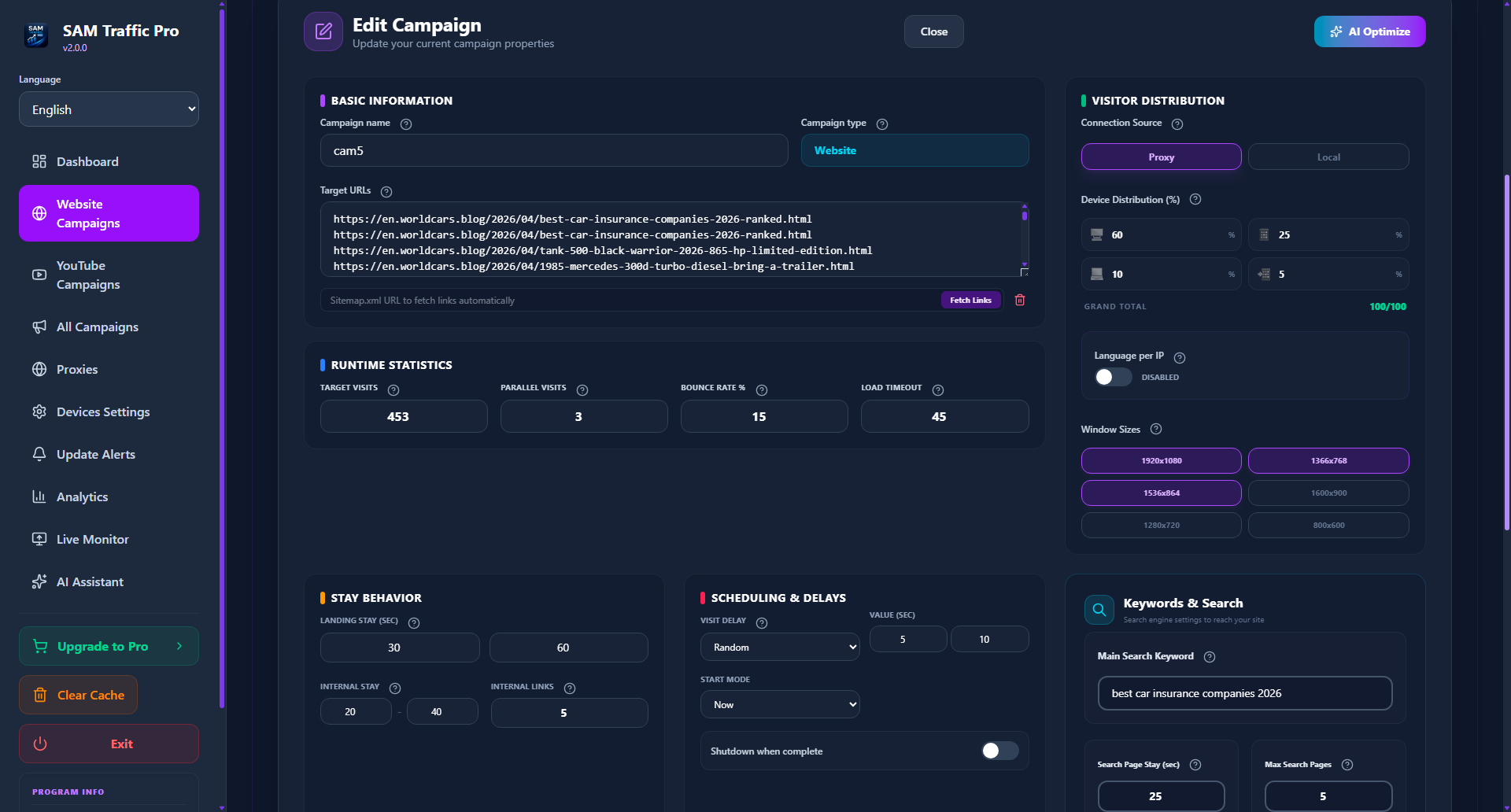
Task: Open the Start Mode dropdown showing Now
Action: click(x=780, y=704)
